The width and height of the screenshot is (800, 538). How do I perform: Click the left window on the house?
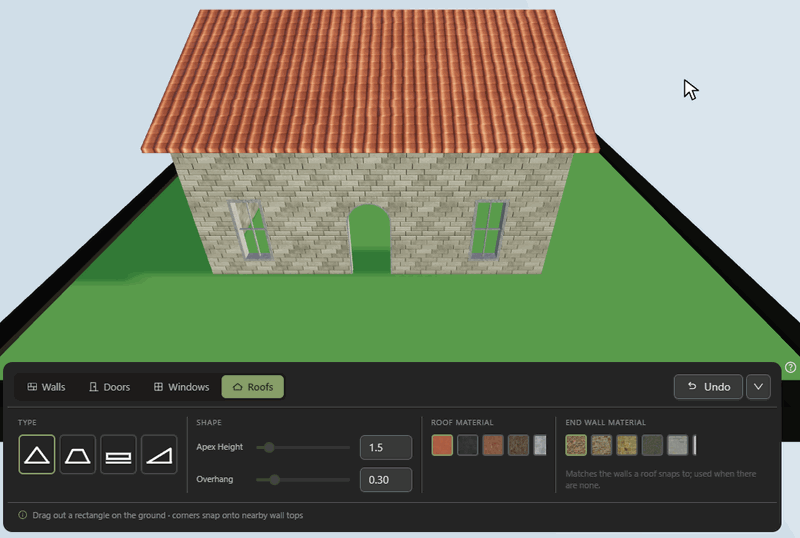(x=250, y=230)
